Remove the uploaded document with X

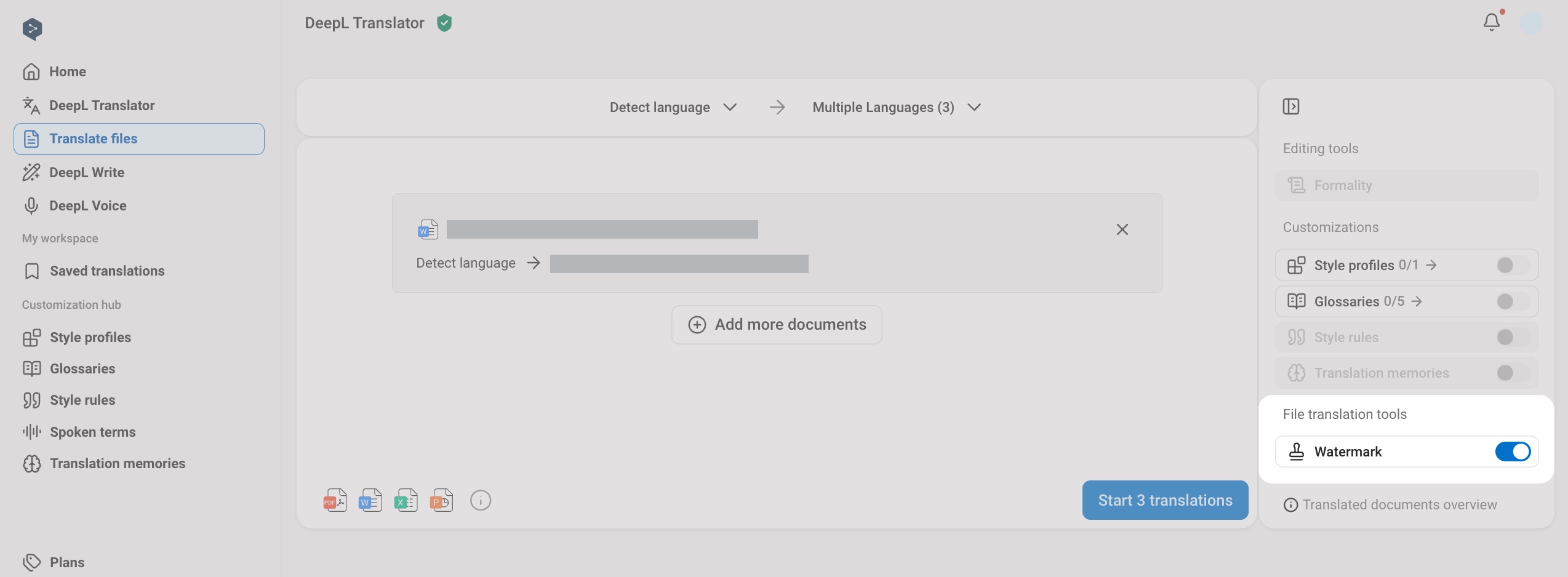[x=1122, y=229]
